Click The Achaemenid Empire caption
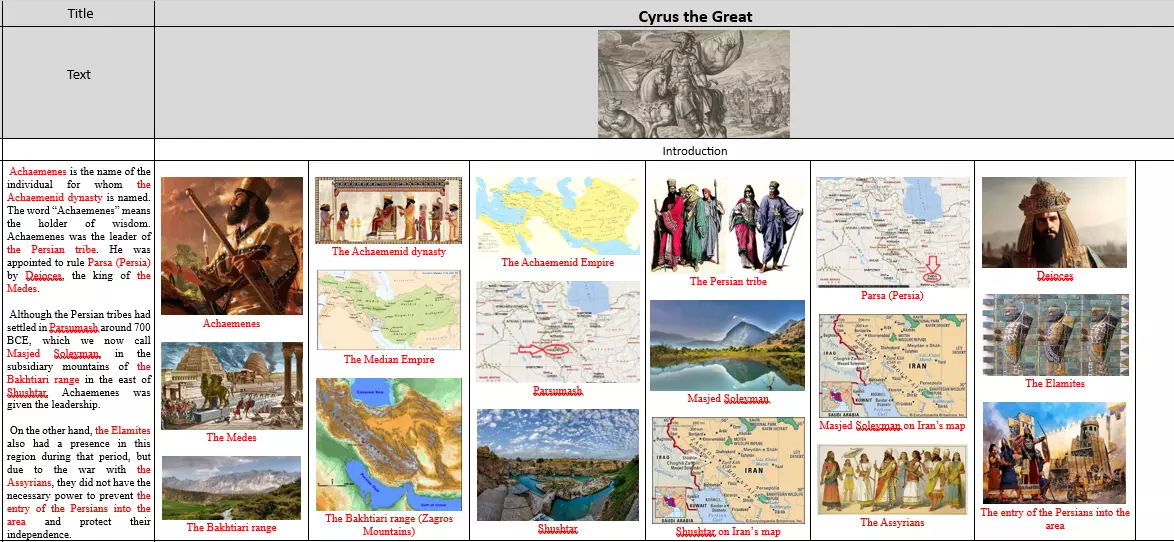Screen dimensions: 1174x542 click(558, 263)
